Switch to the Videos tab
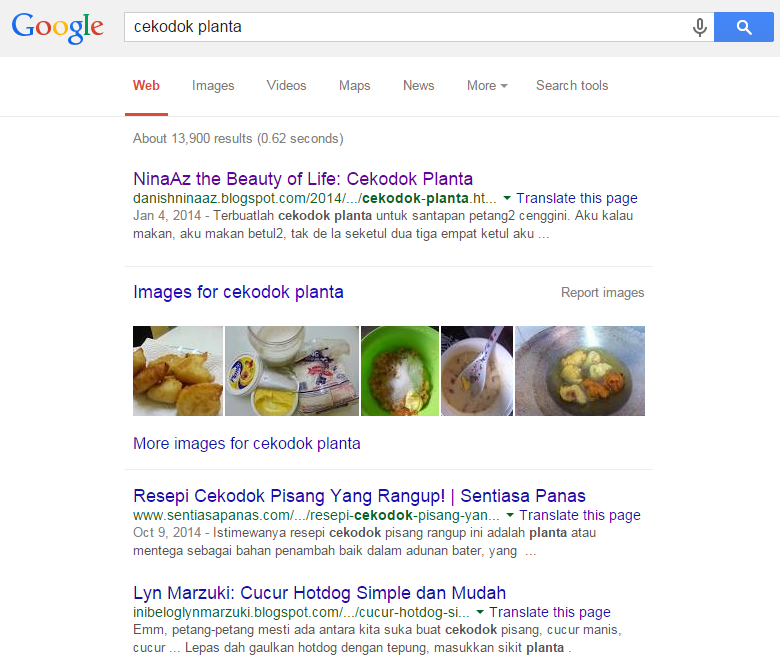This screenshot has height=657, width=780. [x=286, y=86]
